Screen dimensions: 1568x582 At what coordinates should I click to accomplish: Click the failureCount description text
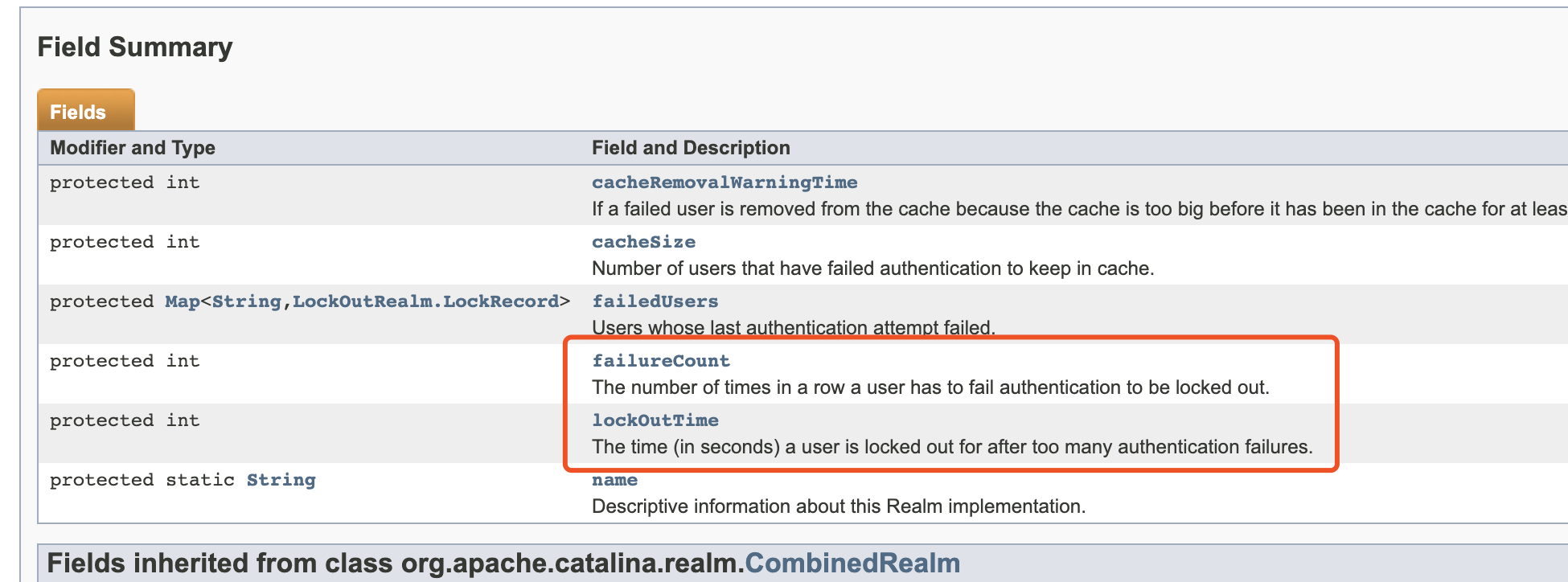[930, 387]
